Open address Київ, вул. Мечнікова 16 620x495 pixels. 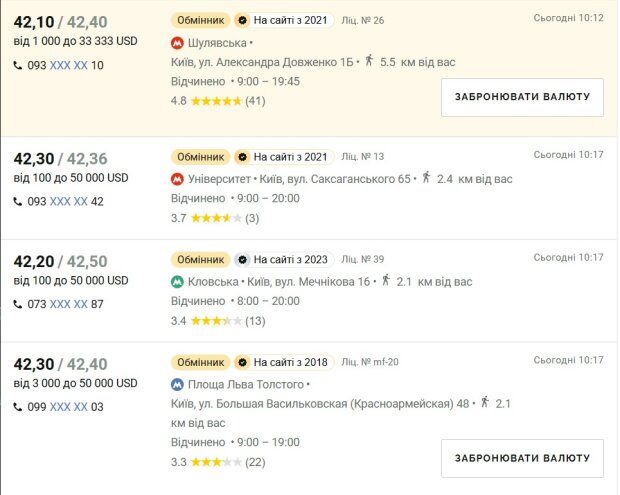click(308, 282)
